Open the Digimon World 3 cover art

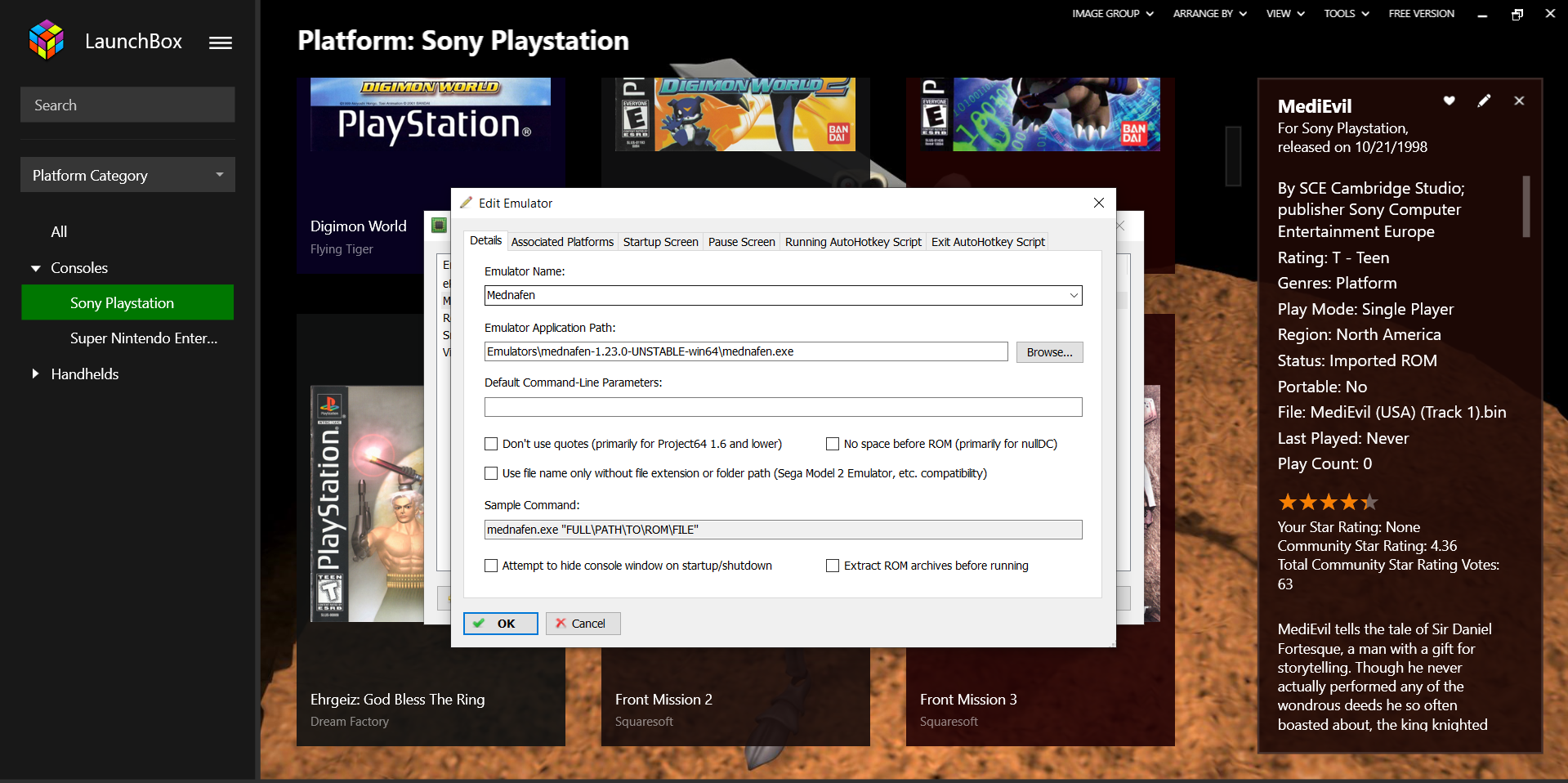[x=1040, y=114]
